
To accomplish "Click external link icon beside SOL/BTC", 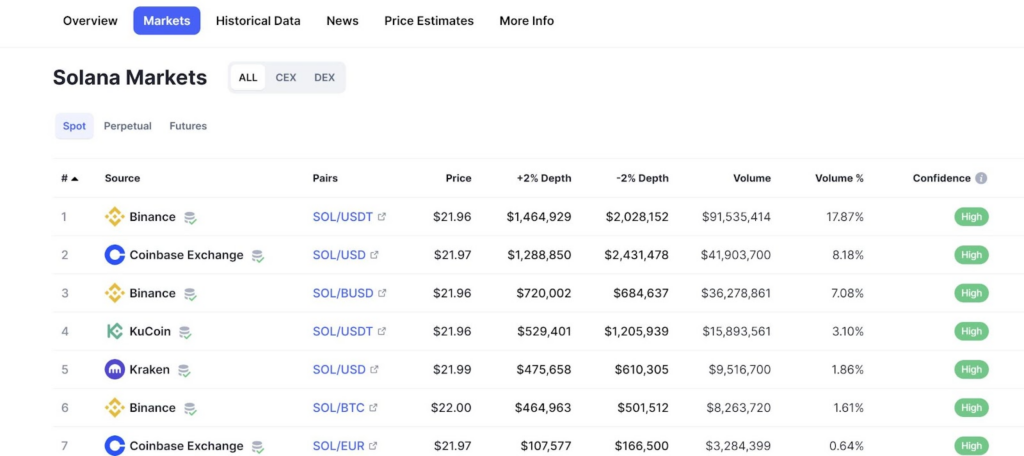I will (x=373, y=408).
